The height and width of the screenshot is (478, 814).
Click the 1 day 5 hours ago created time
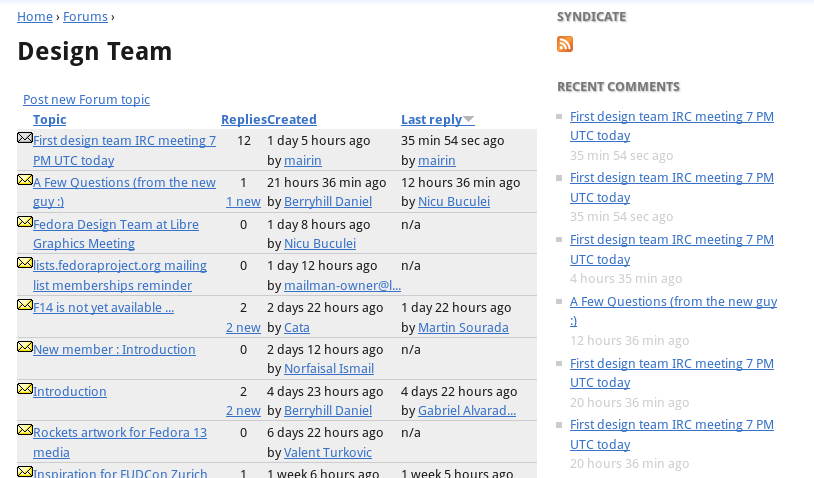click(319, 141)
